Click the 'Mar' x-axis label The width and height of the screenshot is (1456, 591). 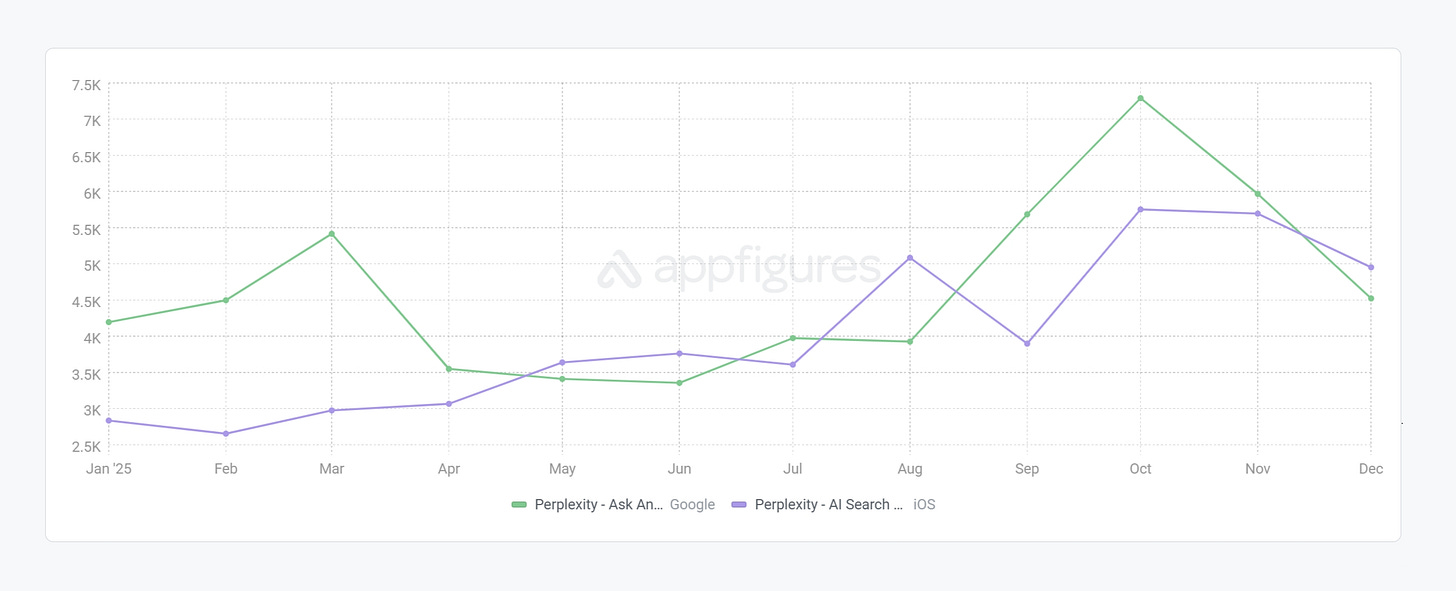coord(332,469)
